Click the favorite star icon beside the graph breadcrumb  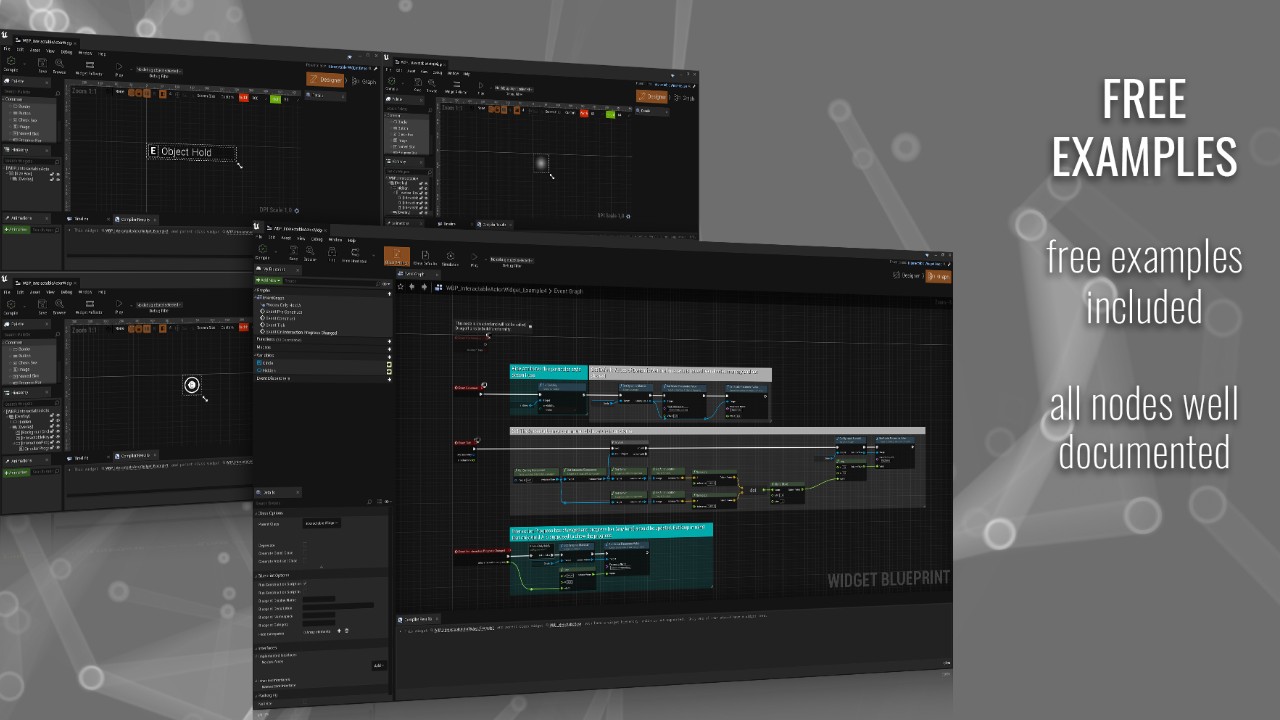(x=400, y=286)
